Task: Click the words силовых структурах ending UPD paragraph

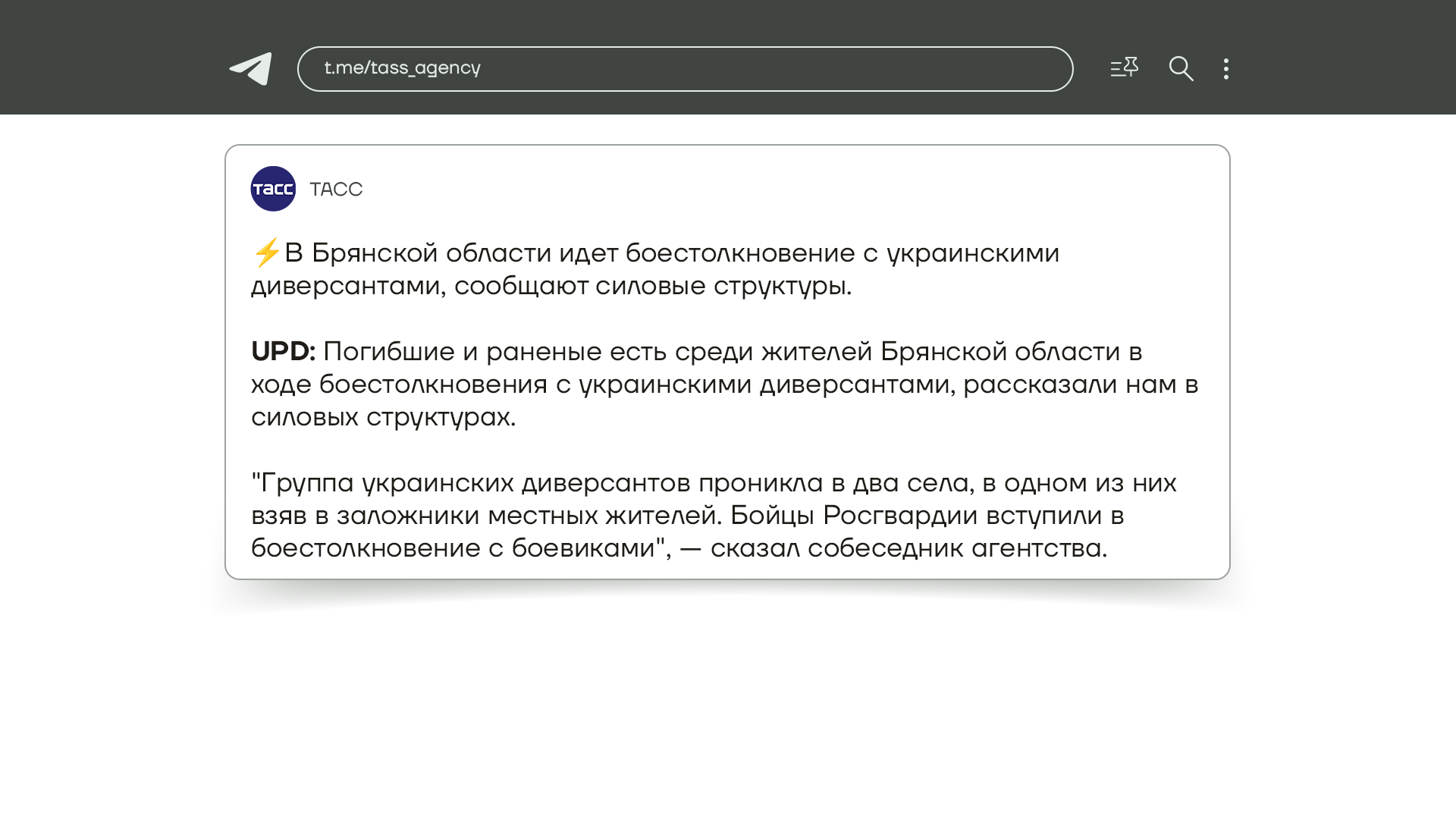Action: tap(382, 417)
